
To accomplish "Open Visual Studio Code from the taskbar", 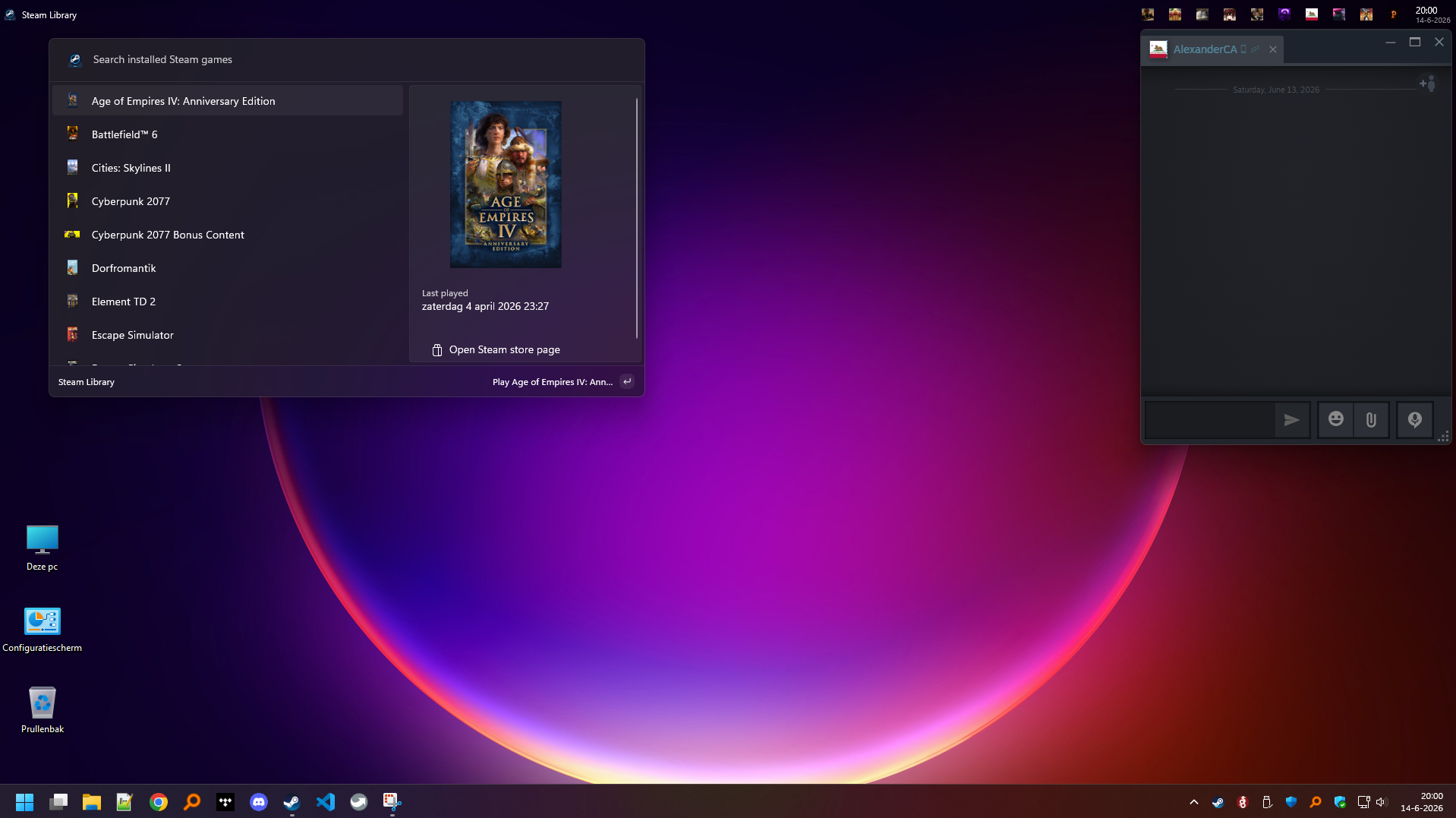I will (x=326, y=802).
